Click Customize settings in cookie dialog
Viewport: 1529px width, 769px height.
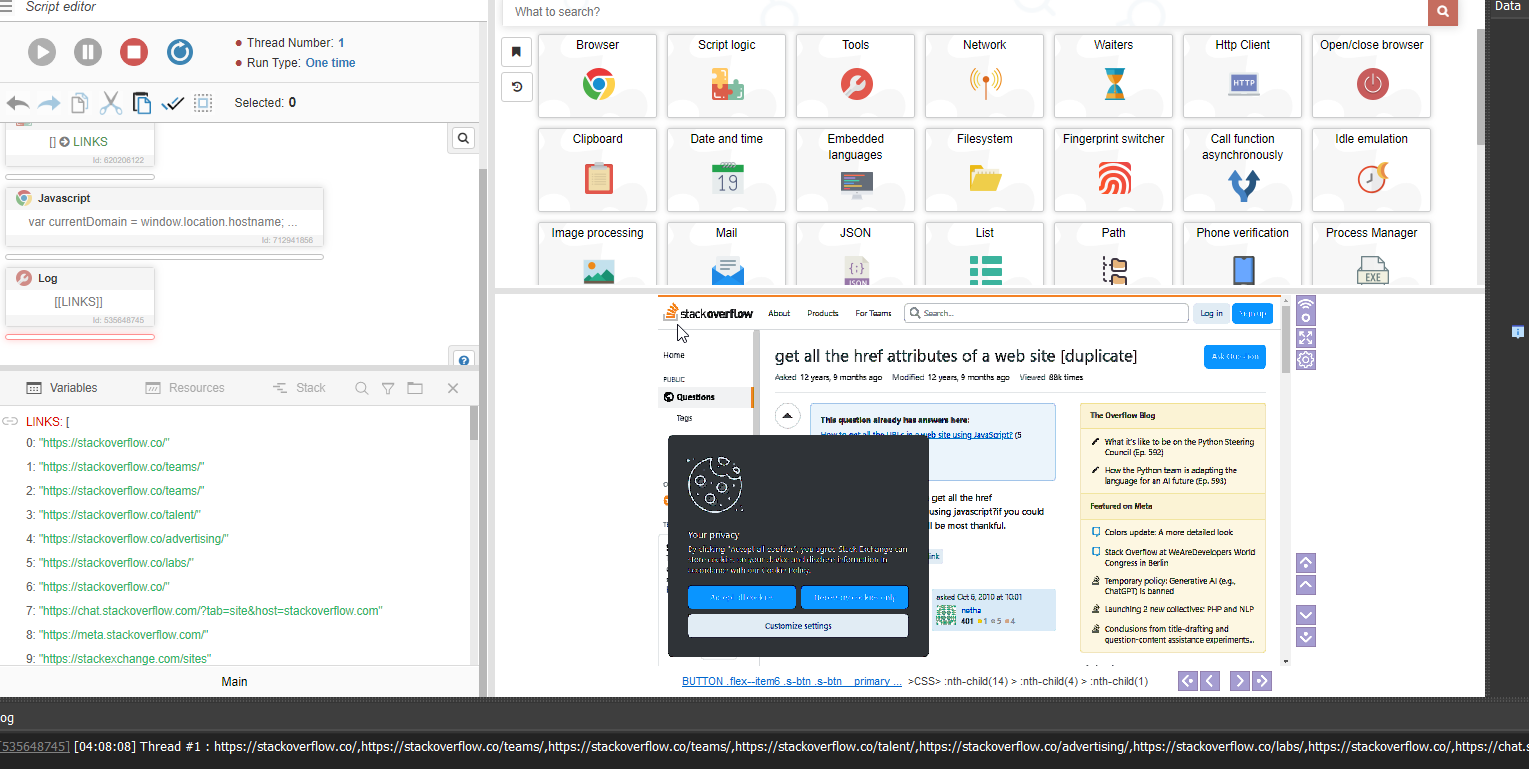797,626
